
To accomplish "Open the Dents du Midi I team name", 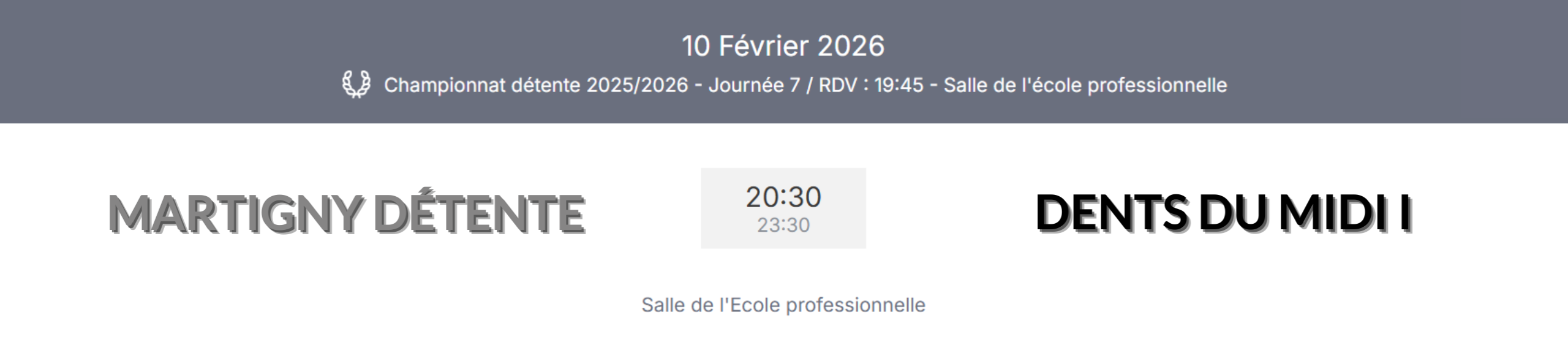I will click(x=1223, y=213).
